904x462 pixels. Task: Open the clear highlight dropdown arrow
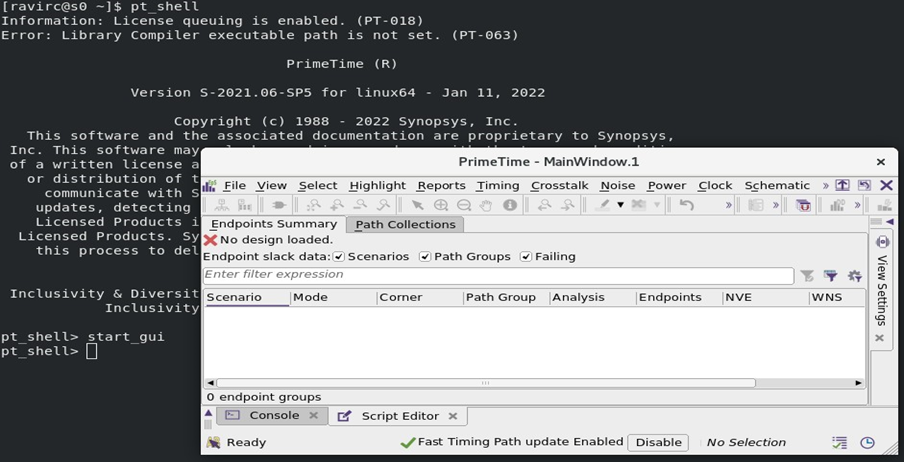coord(657,205)
